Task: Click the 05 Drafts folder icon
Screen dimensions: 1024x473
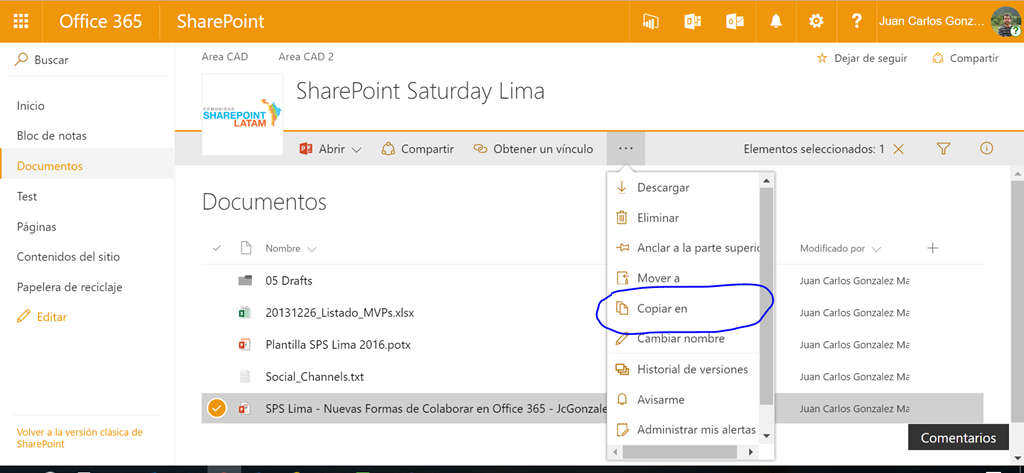Action: (245, 281)
